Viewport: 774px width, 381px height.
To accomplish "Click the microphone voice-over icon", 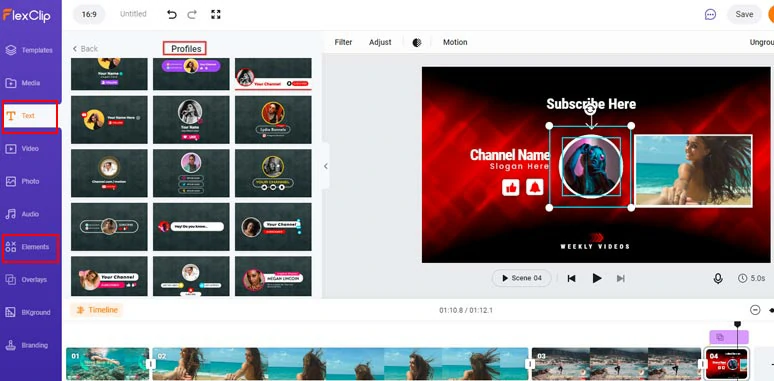I will pyautogui.click(x=718, y=278).
